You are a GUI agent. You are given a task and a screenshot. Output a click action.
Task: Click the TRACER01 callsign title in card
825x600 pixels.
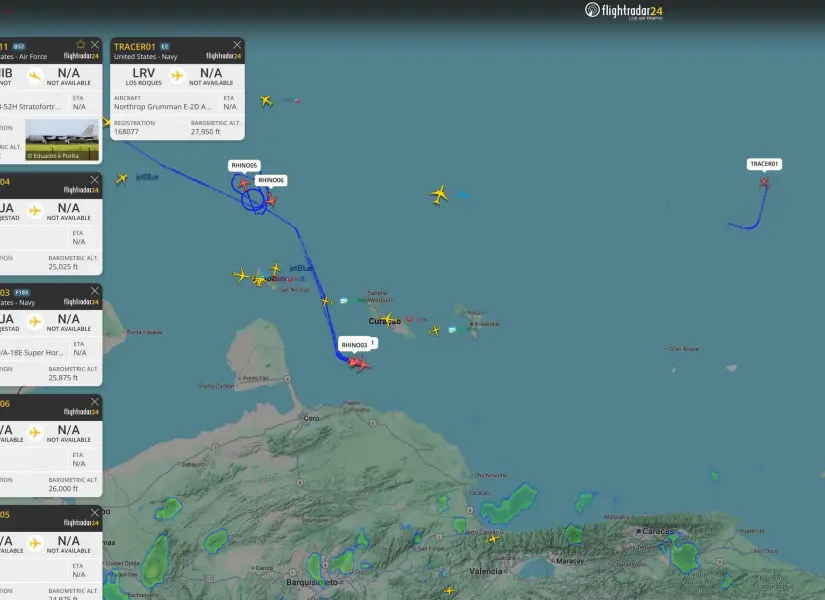(x=135, y=46)
